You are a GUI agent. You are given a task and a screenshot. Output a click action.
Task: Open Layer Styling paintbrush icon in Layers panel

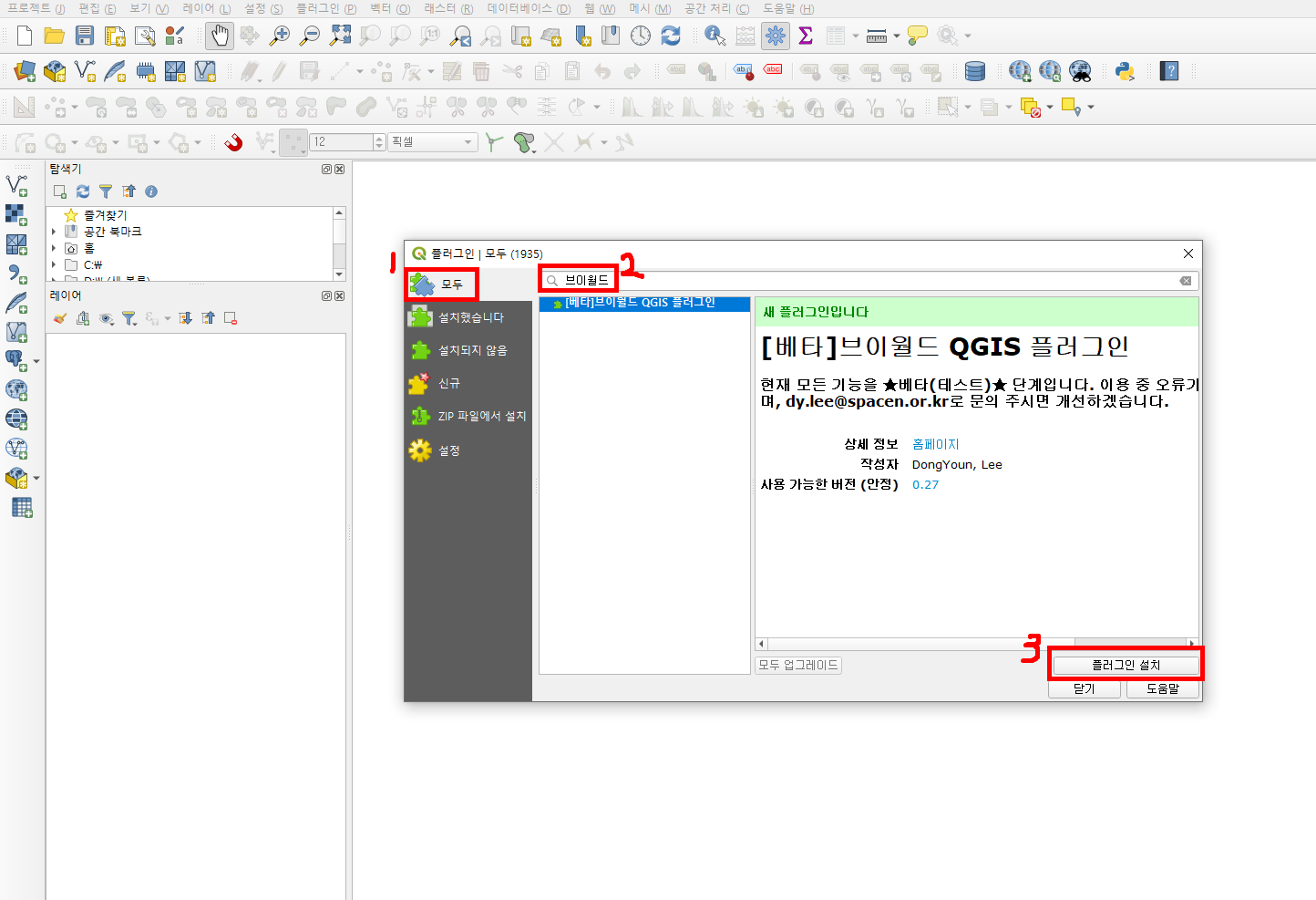pyautogui.click(x=60, y=318)
